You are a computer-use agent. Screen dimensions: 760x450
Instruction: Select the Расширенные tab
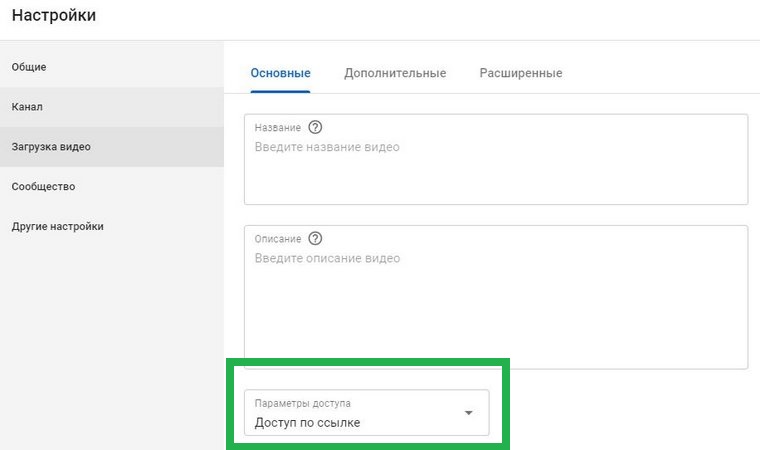pyautogui.click(x=520, y=73)
